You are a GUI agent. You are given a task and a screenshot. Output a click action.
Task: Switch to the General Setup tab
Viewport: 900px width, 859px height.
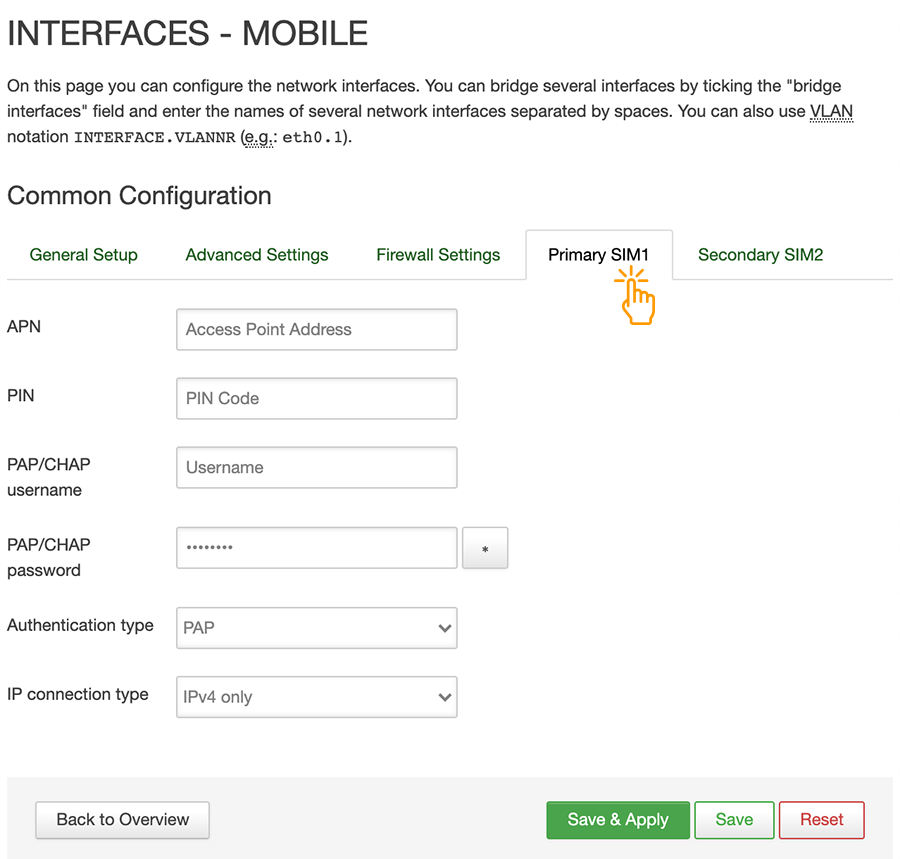(83, 255)
